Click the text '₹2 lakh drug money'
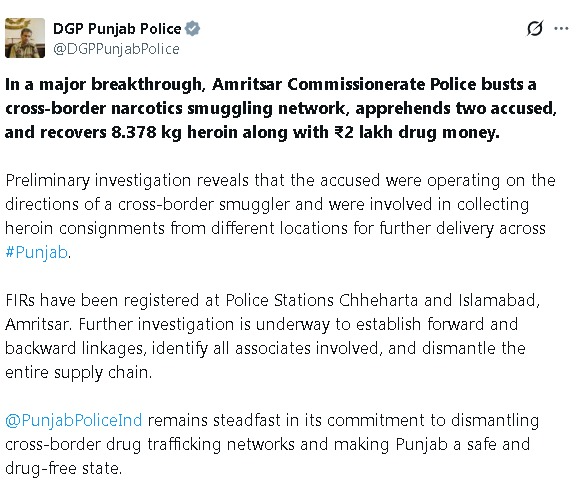The height and width of the screenshot is (484, 577). [x=417, y=132]
